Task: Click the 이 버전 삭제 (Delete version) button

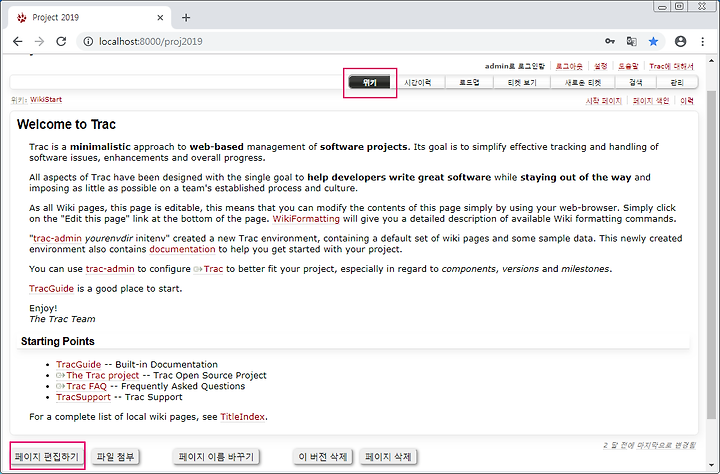Action: pyautogui.click(x=323, y=457)
